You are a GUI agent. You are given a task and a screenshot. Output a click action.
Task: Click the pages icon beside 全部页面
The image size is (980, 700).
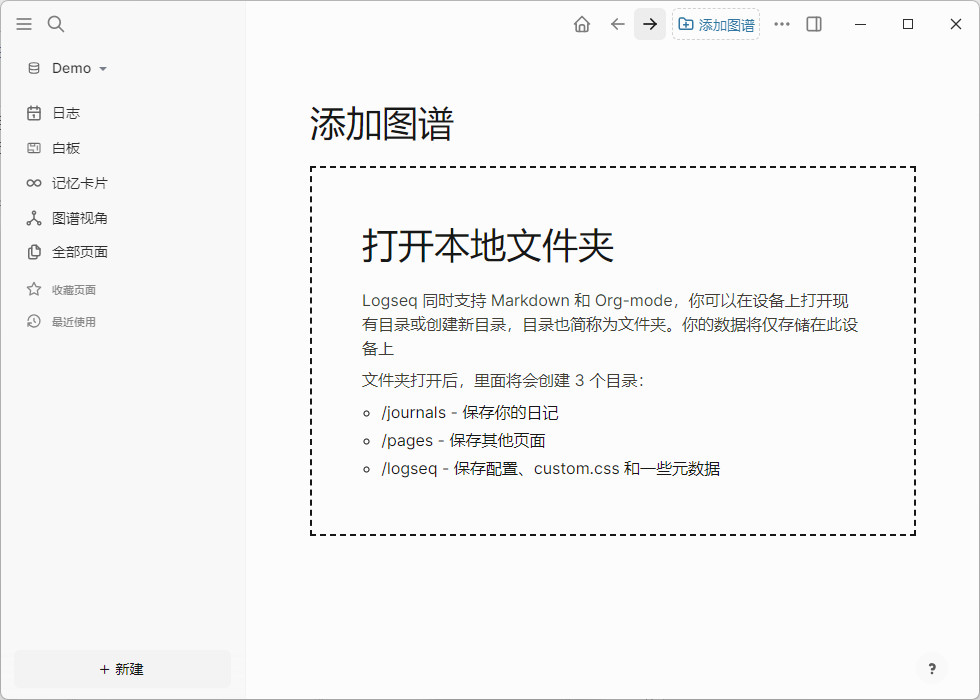[34, 252]
